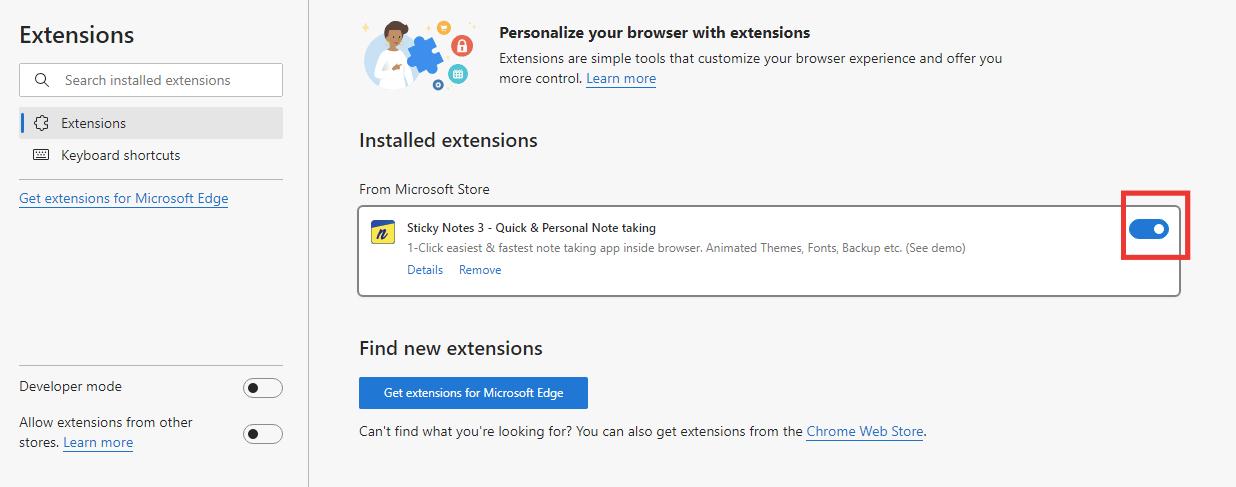Open the sidebar Get extensions for Microsoft Edge link
This screenshot has width=1236, height=487.
[x=124, y=198]
